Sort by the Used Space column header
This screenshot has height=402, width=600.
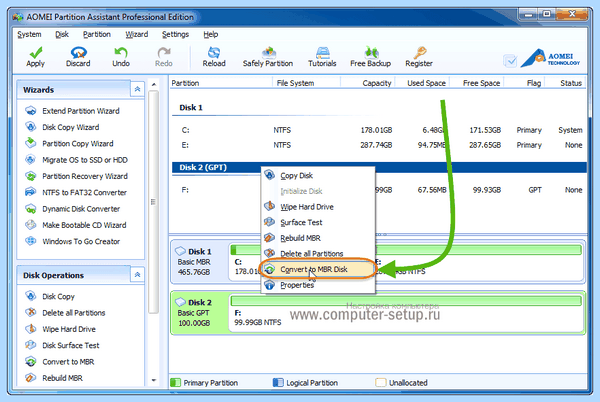click(422, 83)
